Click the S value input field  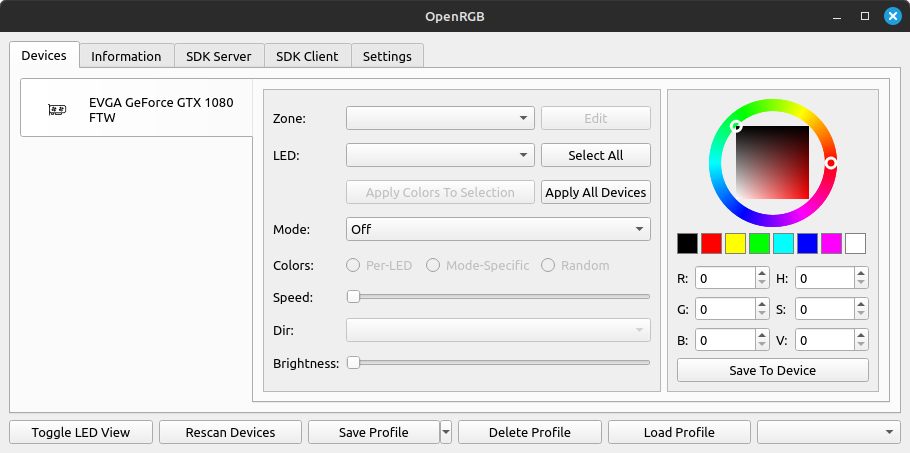coord(825,310)
